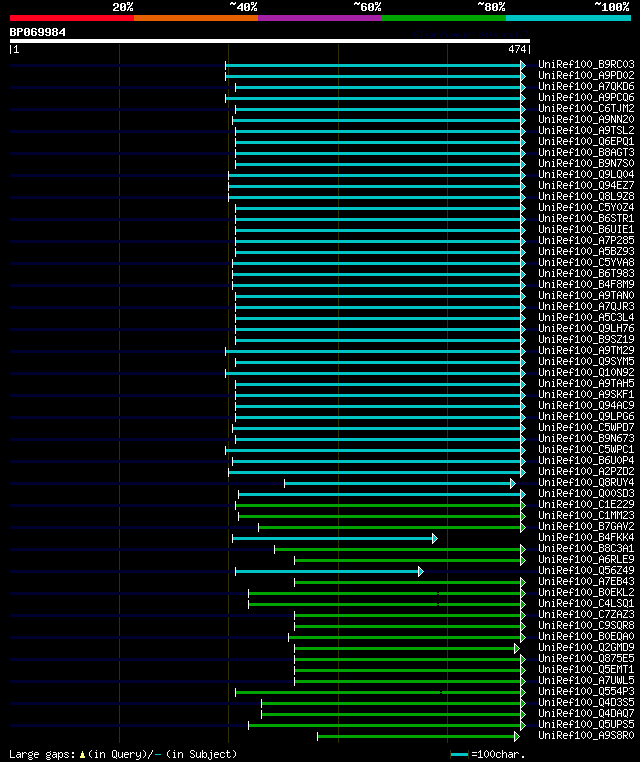
Task: Select the UniRef100_B8C3A1 label
Action: tap(586, 548)
